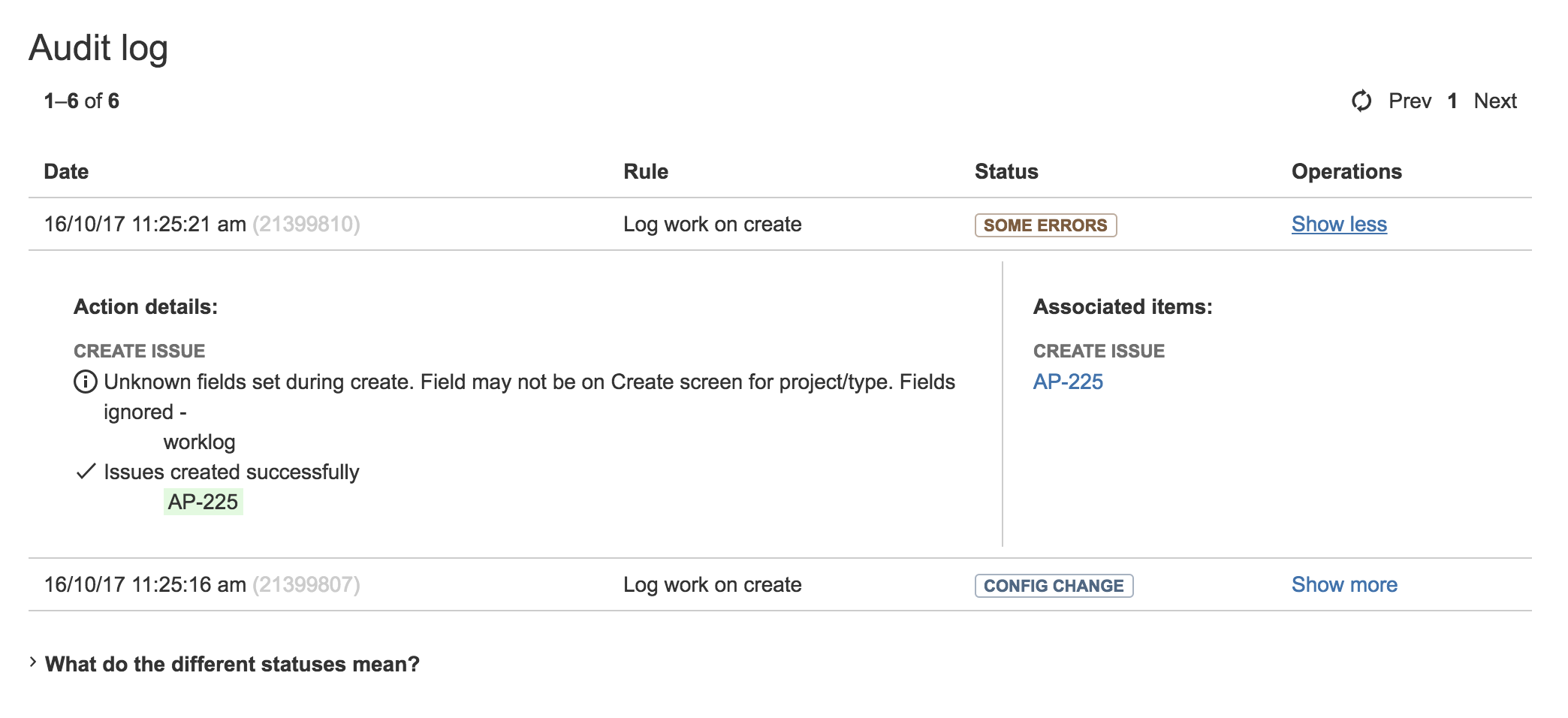Click the refresh audit log icon
The width and height of the screenshot is (1568, 718).
tap(1361, 101)
